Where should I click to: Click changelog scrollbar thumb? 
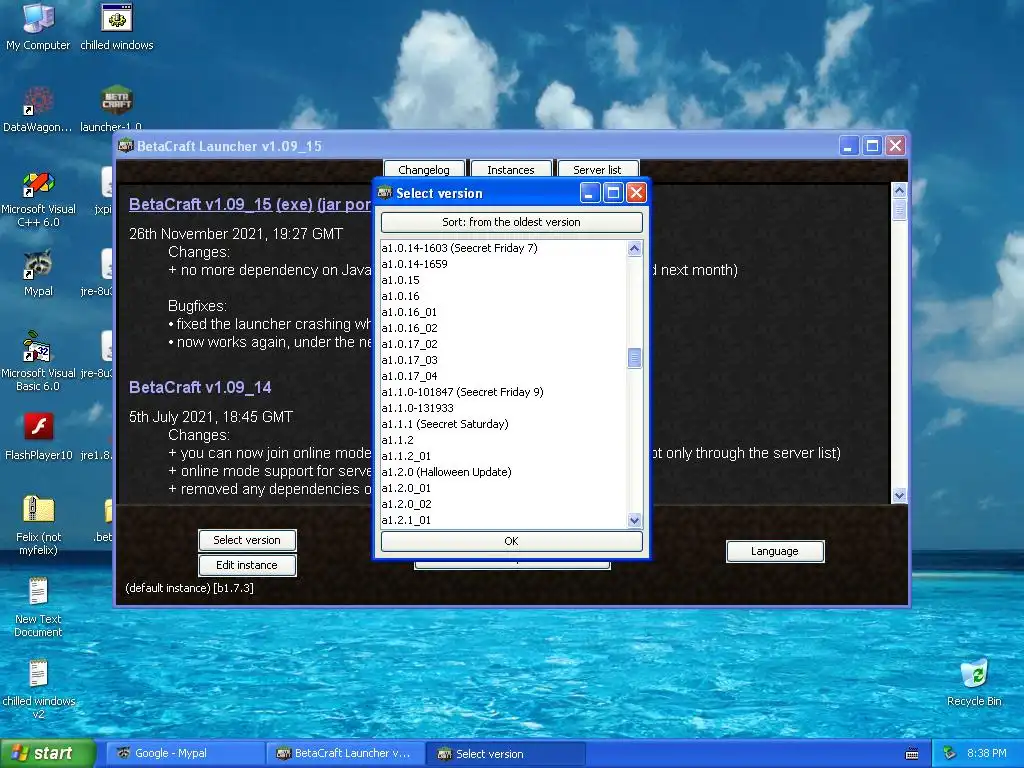pyautogui.click(x=899, y=210)
